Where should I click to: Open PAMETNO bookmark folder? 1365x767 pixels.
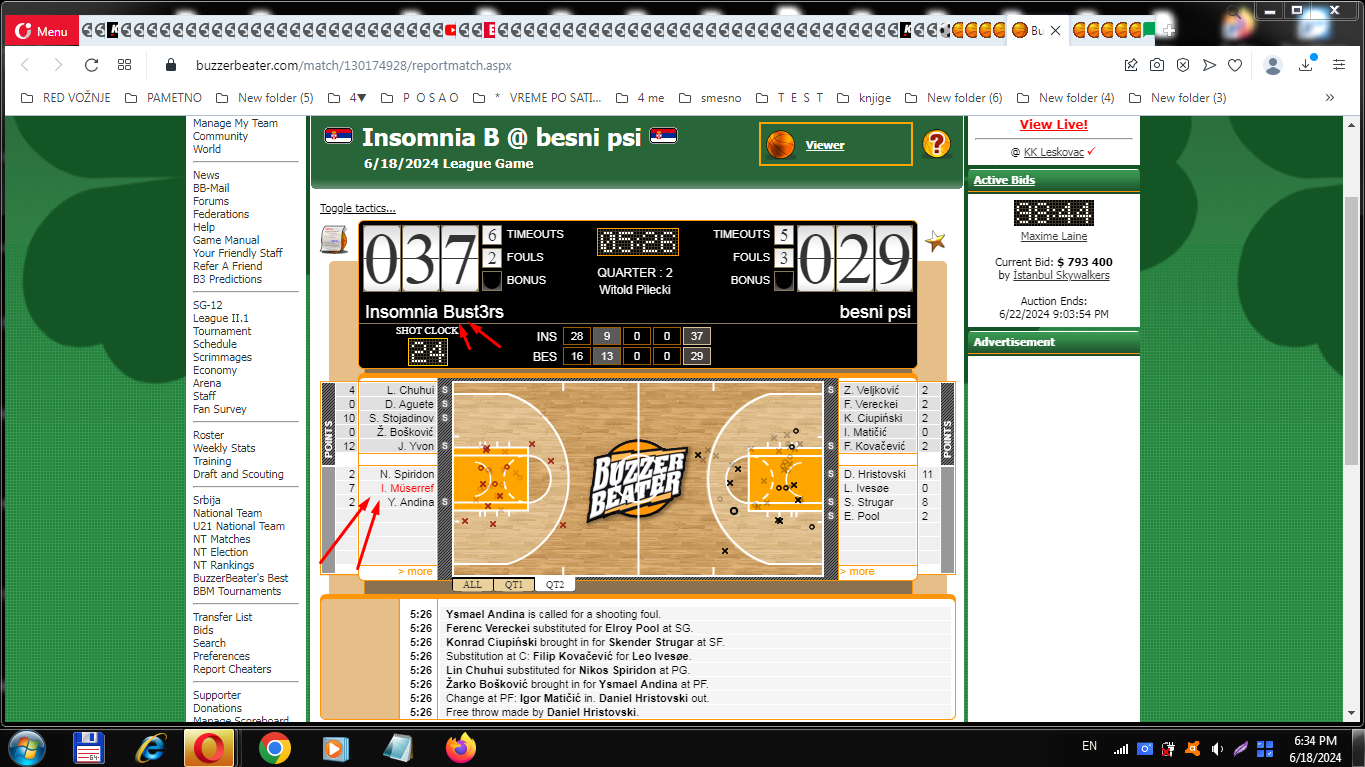pos(163,98)
